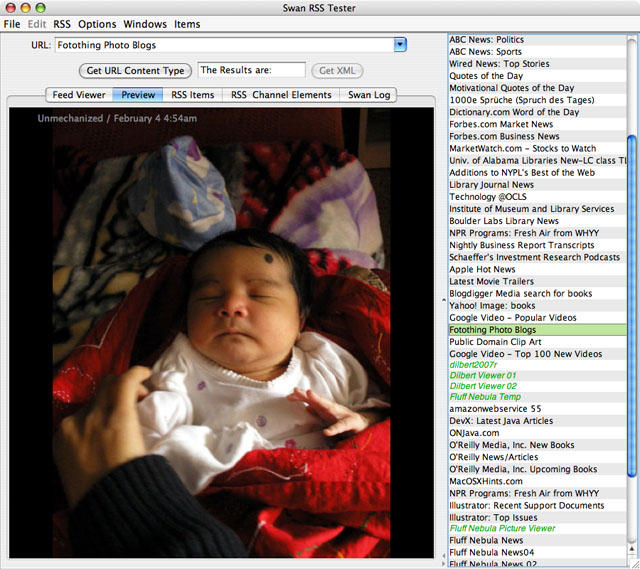Choose Public Domain Clip Art feed
The height and width of the screenshot is (569, 640).
pyautogui.click(x=495, y=342)
